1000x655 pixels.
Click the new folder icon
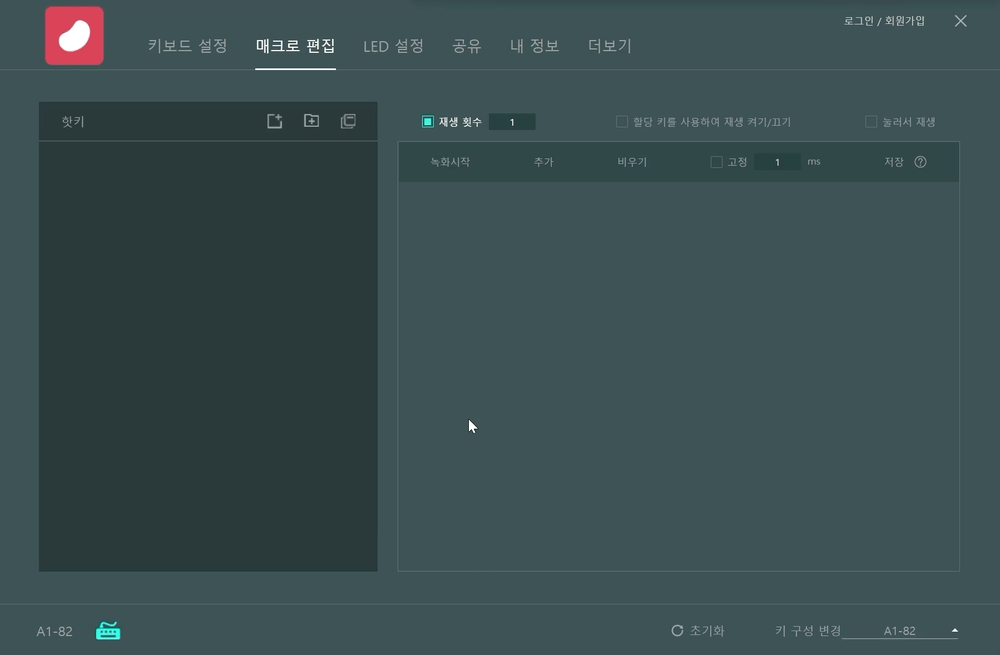[x=311, y=121]
